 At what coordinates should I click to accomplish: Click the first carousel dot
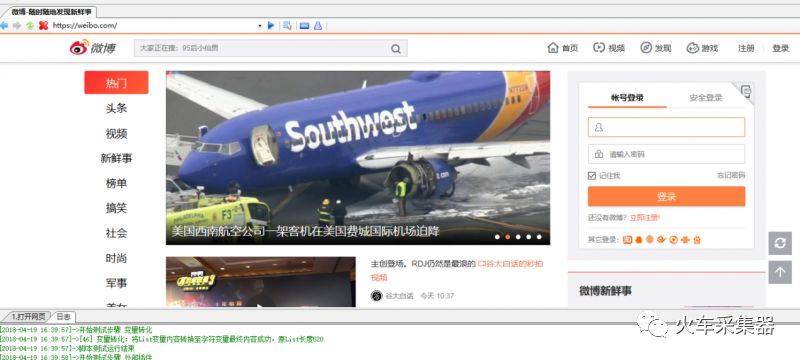pos(497,237)
